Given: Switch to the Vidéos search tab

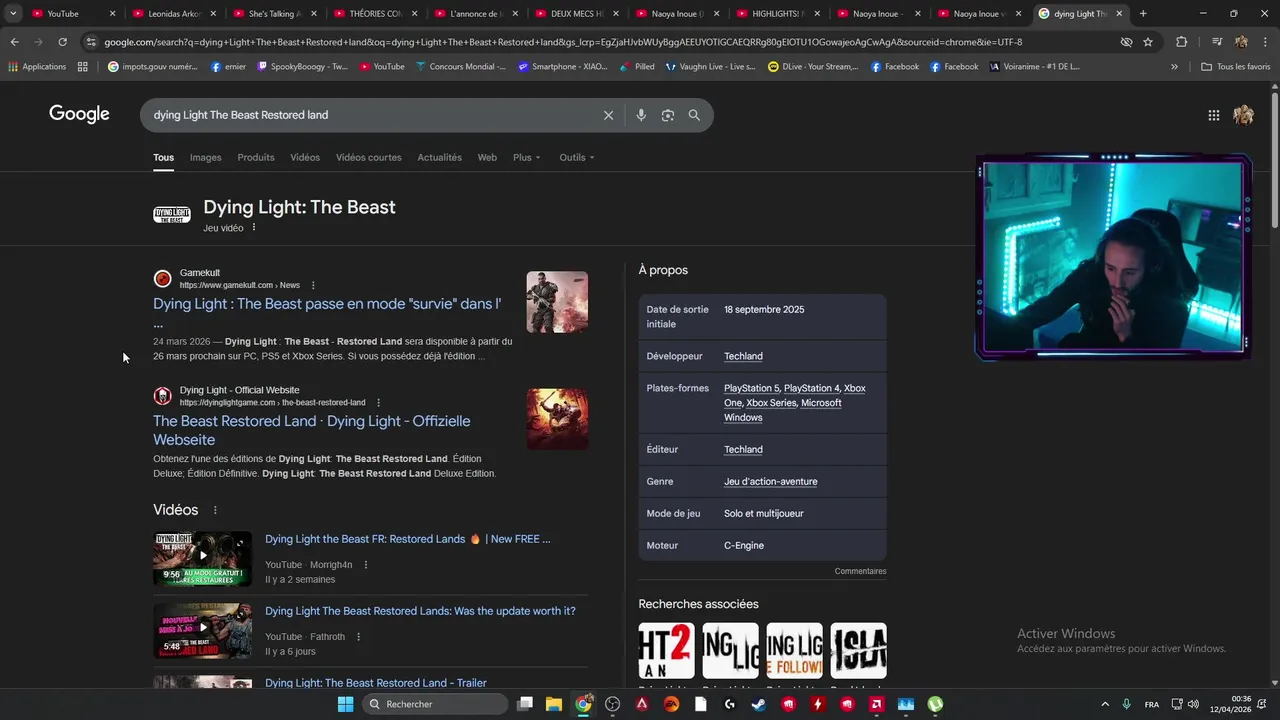Looking at the screenshot, I should tap(305, 157).
